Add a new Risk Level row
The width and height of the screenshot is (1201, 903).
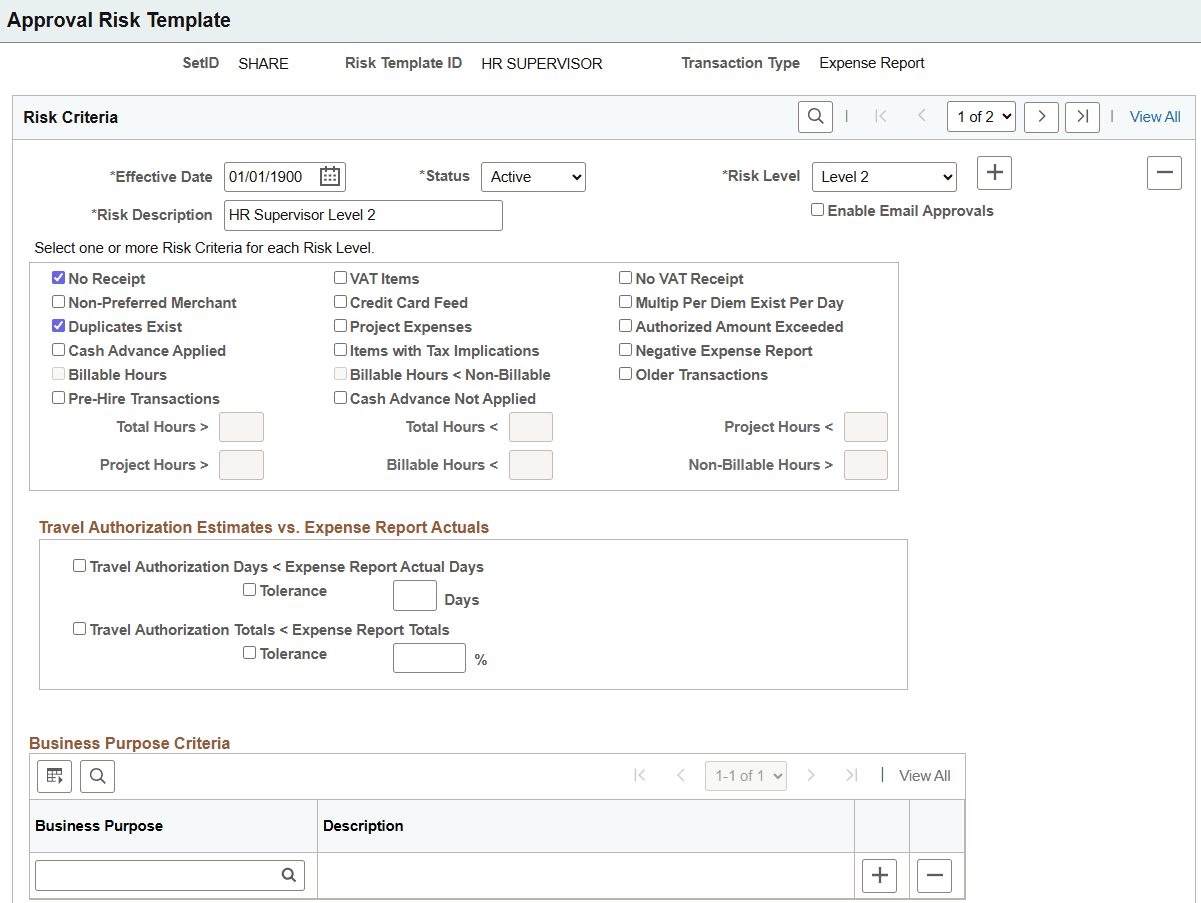pos(994,172)
